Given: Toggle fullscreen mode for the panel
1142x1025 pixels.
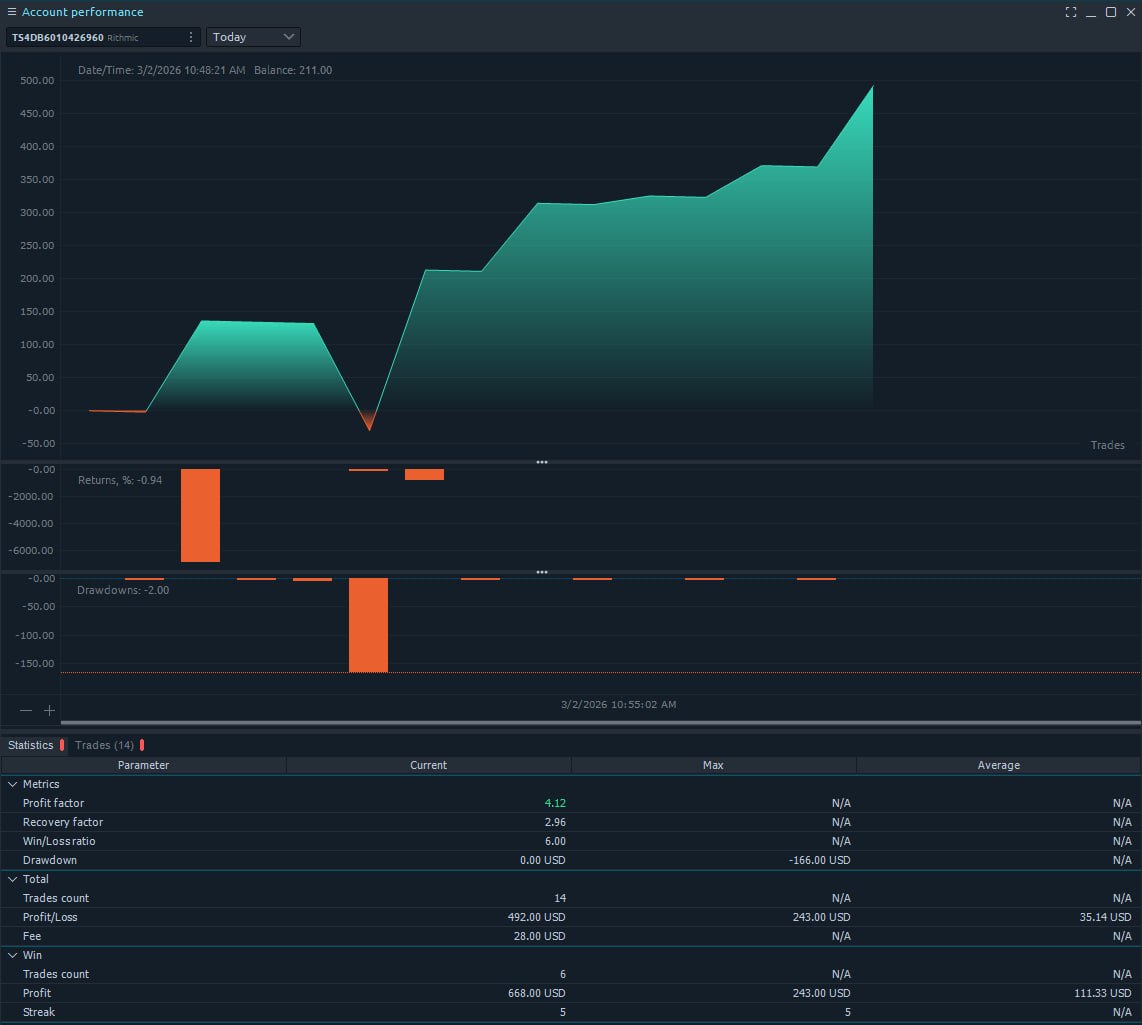Looking at the screenshot, I should click(1071, 12).
